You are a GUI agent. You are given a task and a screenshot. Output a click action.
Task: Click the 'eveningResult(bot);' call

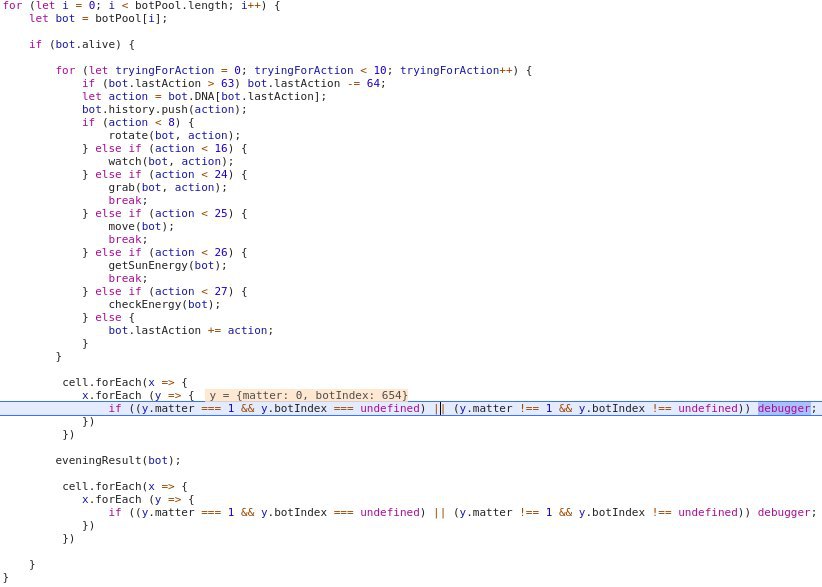pos(118,460)
